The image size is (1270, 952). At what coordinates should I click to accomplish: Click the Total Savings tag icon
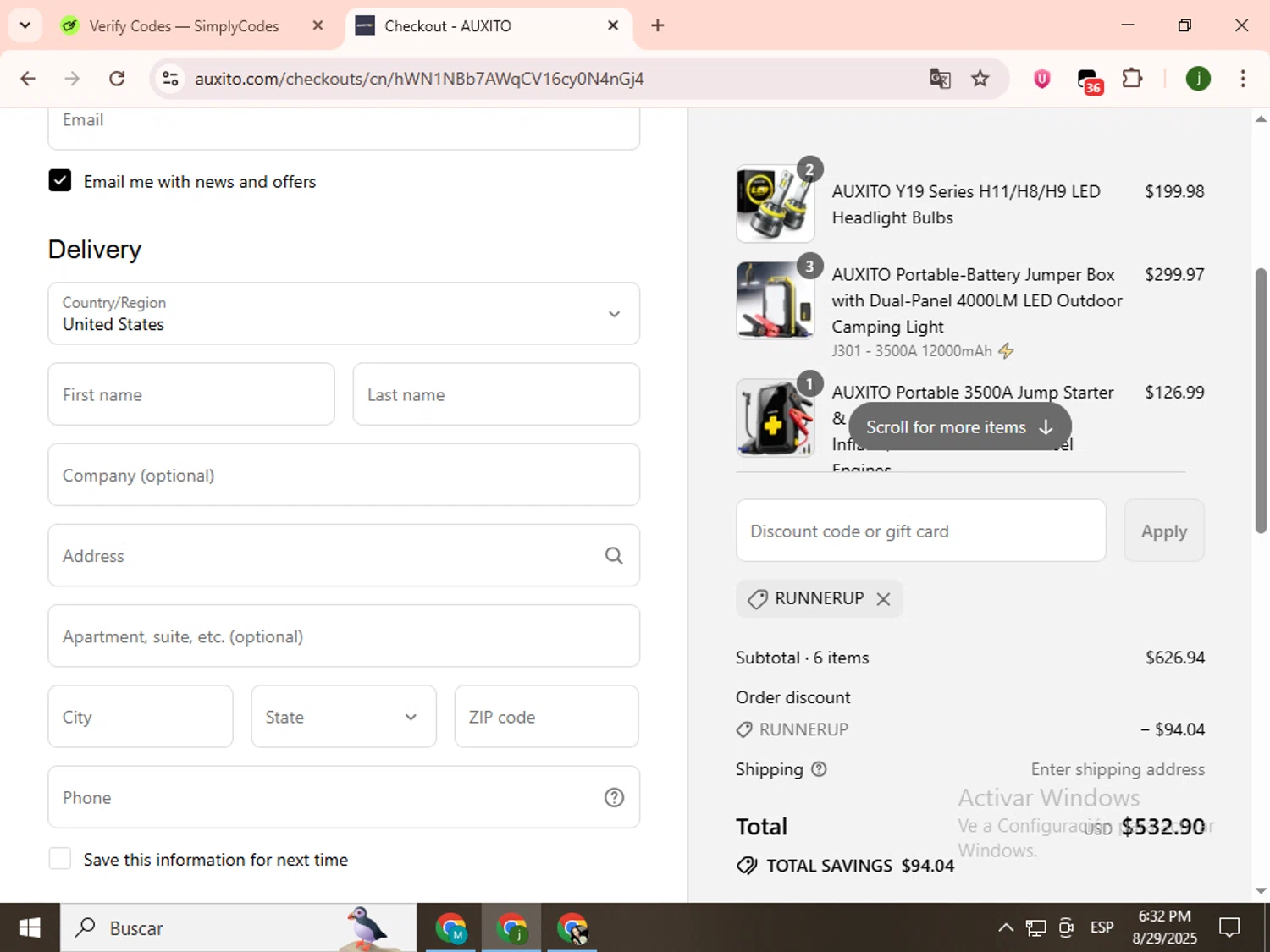(747, 865)
